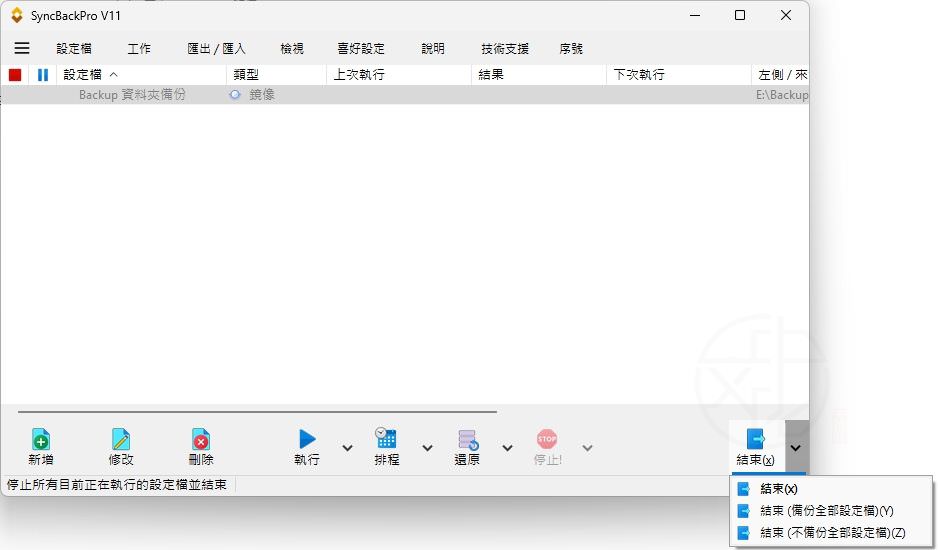Open 排程 (Schedule) calendar icon

click(x=386, y=438)
